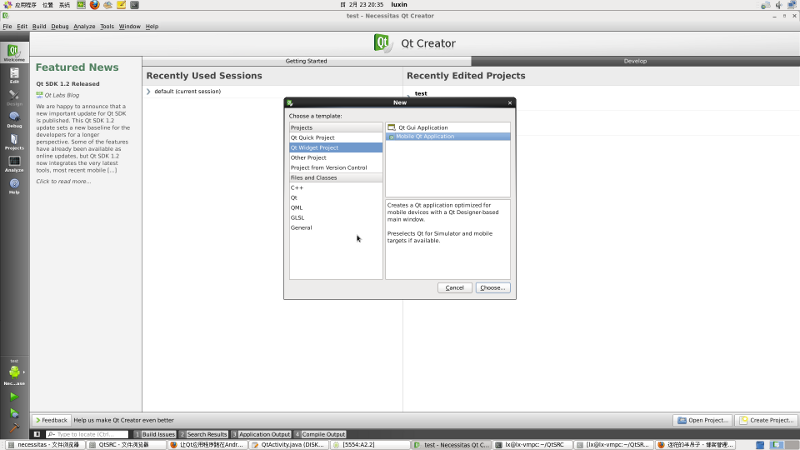Click 'Qt SDK 1.2 Released' news headline
Screen dimensions: 800x450
pos(68,84)
